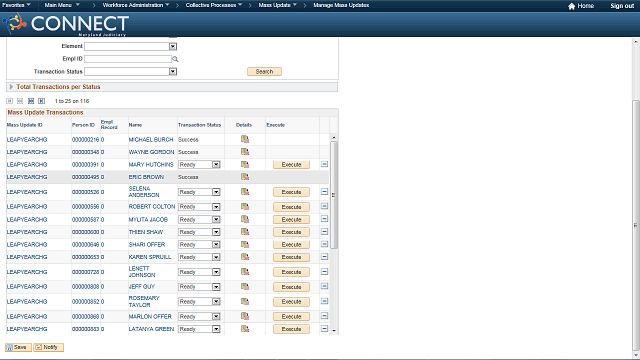Click inside the Empl ID input field
The image size is (640, 360).
click(x=128, y=59)
